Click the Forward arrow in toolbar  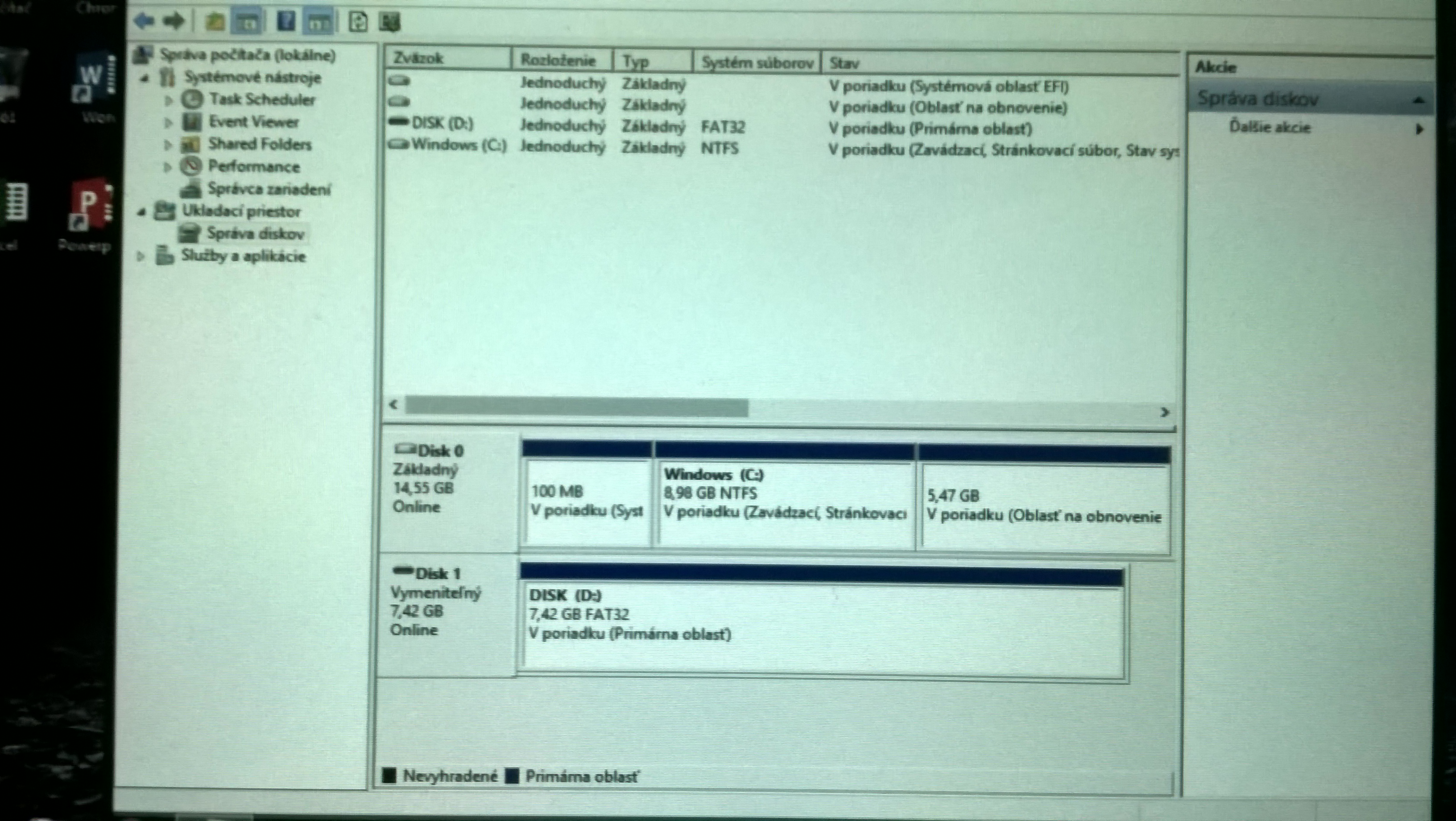tap(174, 21)
